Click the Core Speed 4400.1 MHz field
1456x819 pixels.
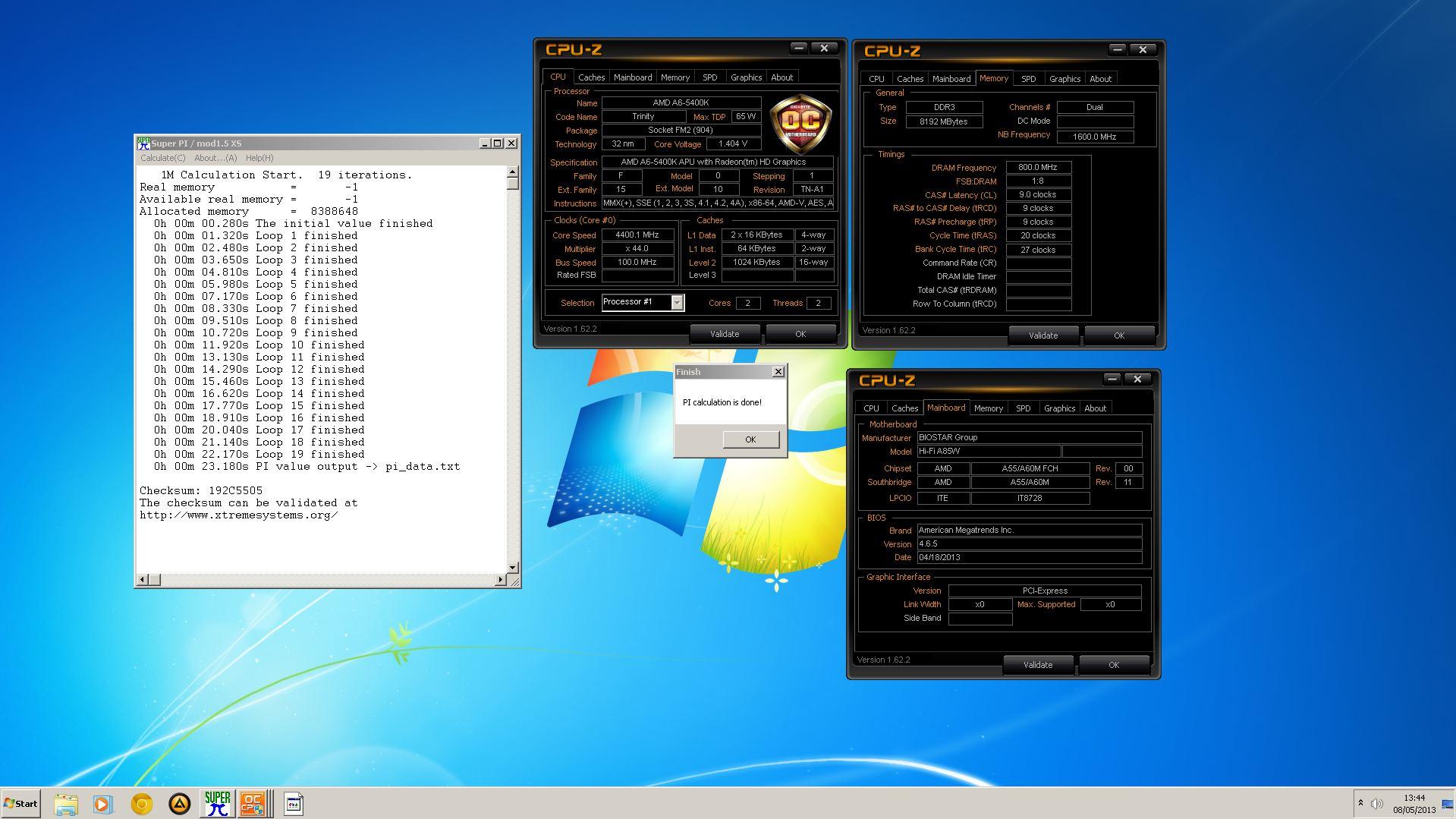(x=637, y=235)
